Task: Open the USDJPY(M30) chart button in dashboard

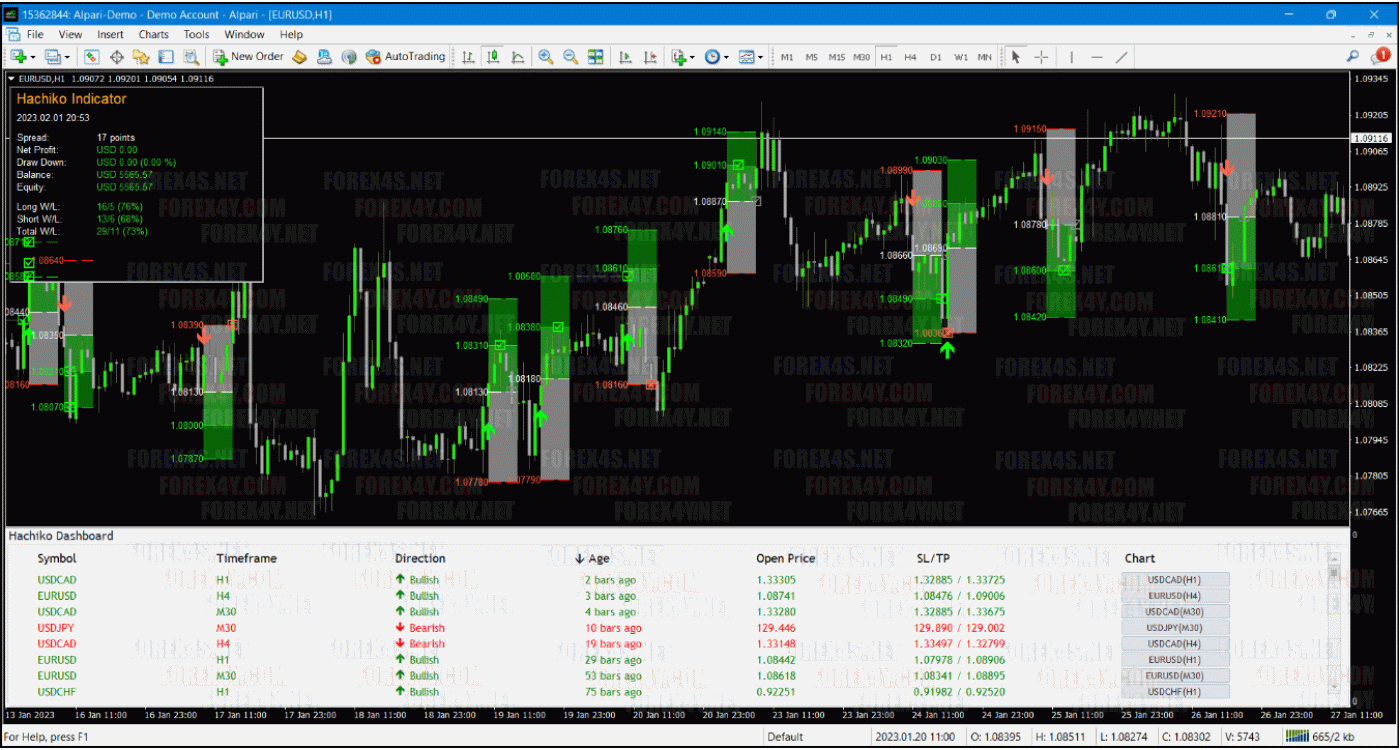Action: [1175, 628]
